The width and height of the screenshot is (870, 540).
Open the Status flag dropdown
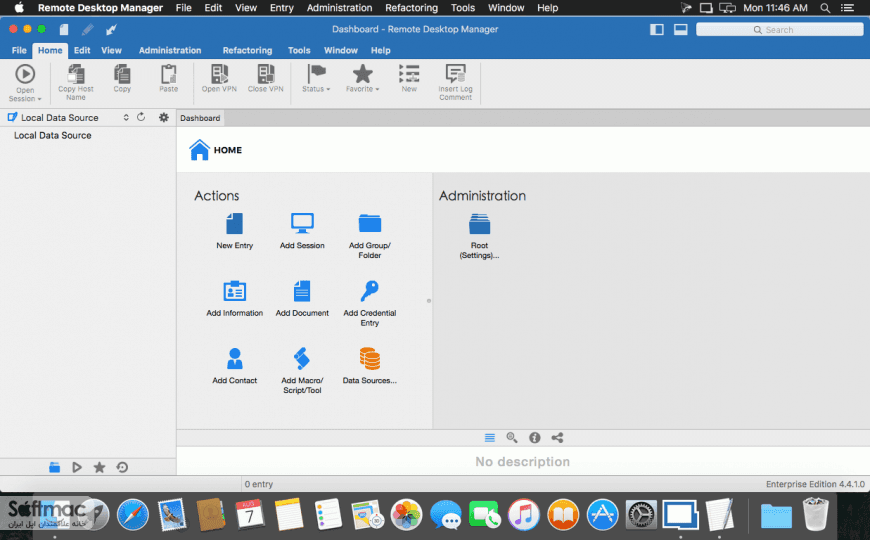click(x=316, y=78)
